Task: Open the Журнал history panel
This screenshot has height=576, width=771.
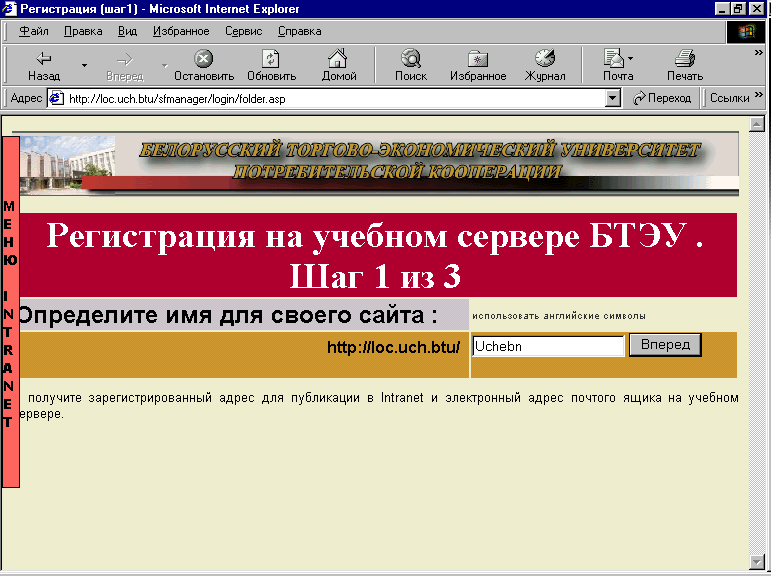Action: (x=545, y=65)
